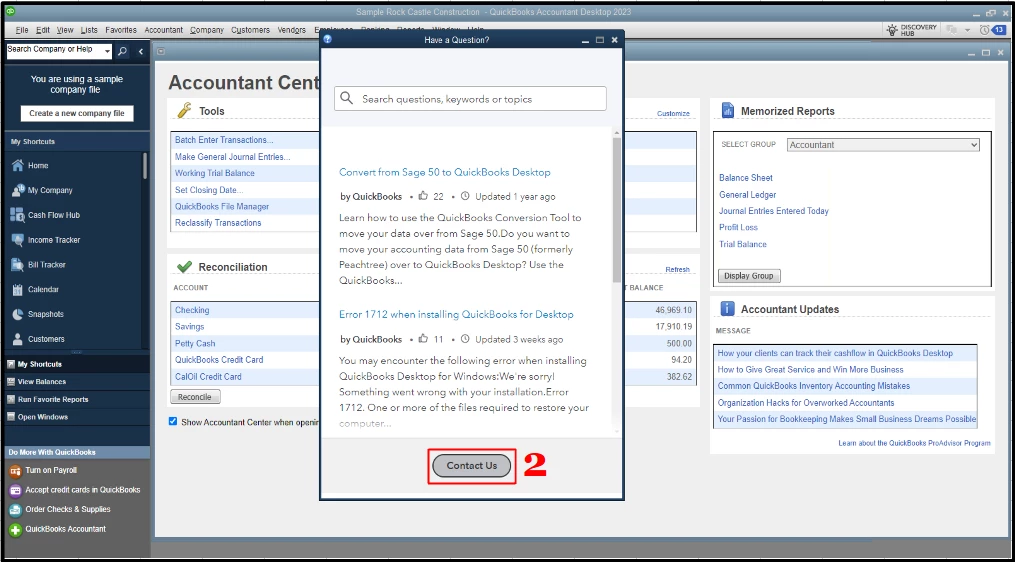Open the Vendors menu
The height and width of the screenshot is (562, 1015).
click(x=291, y=30)
